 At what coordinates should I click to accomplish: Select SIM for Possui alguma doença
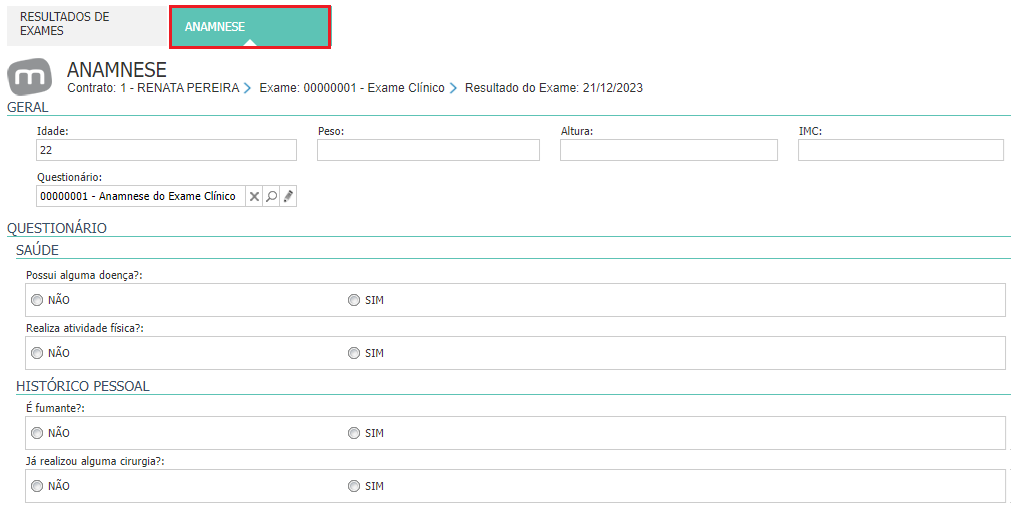(353, 301)
